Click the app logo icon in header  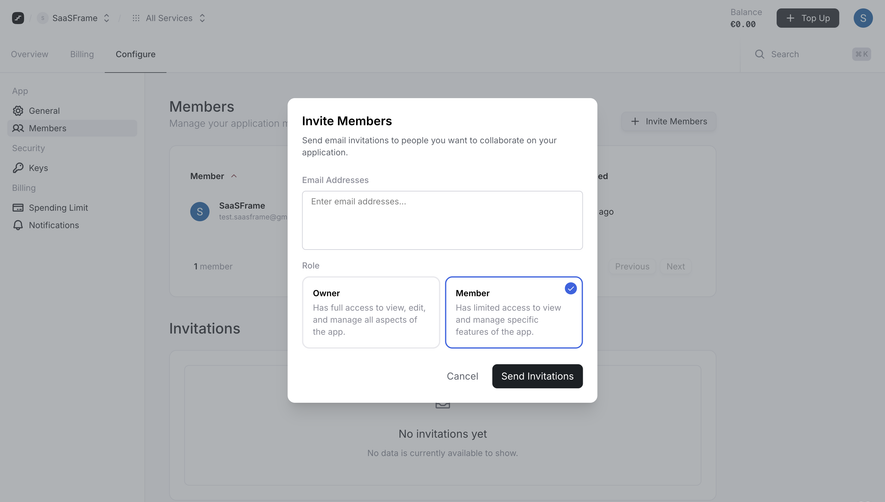tap(18, 18)
